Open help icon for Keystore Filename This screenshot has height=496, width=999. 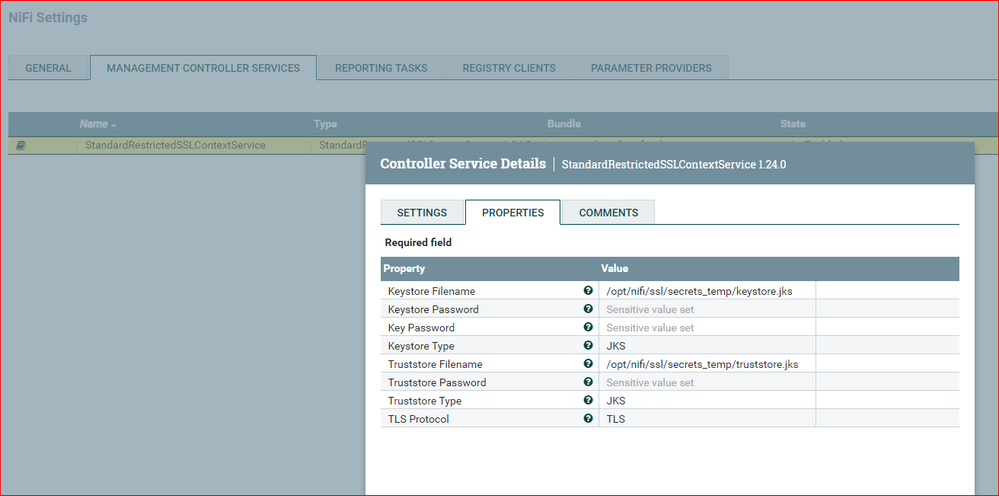[x=588, y=290]
